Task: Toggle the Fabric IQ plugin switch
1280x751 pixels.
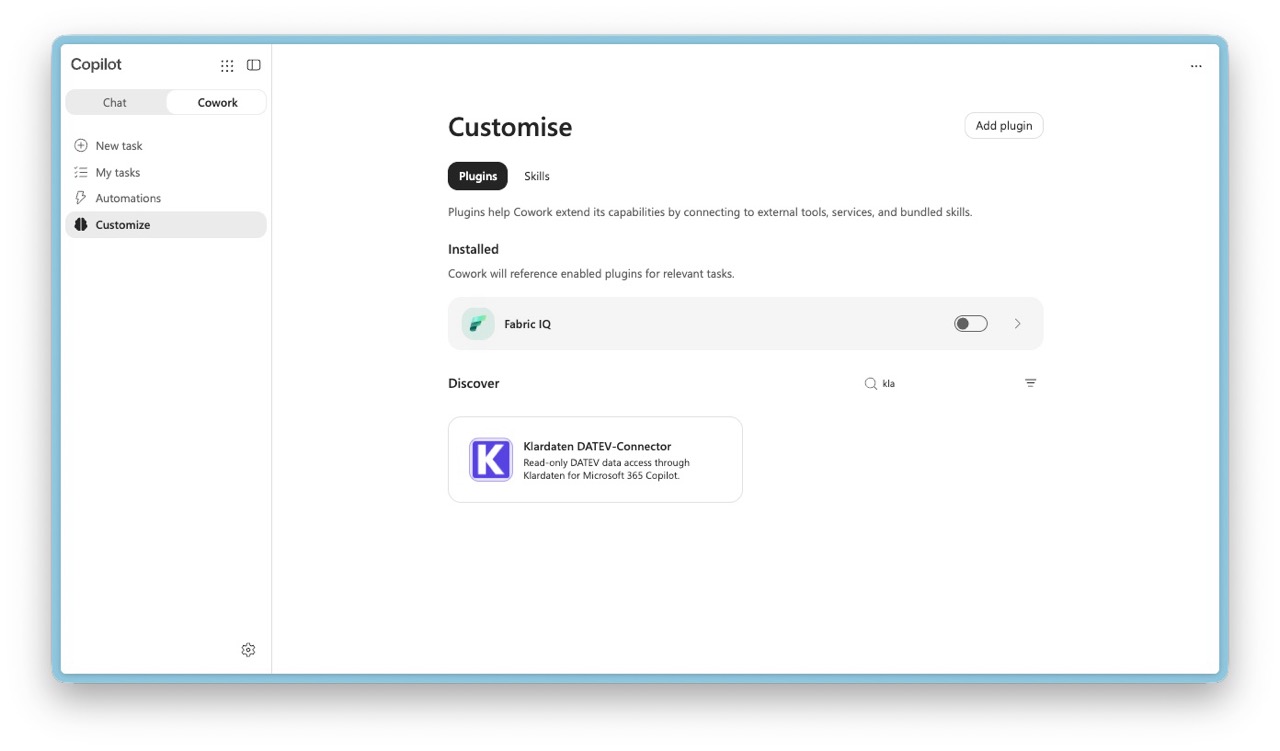Action: pyautogui.click(x=971, y=324)
